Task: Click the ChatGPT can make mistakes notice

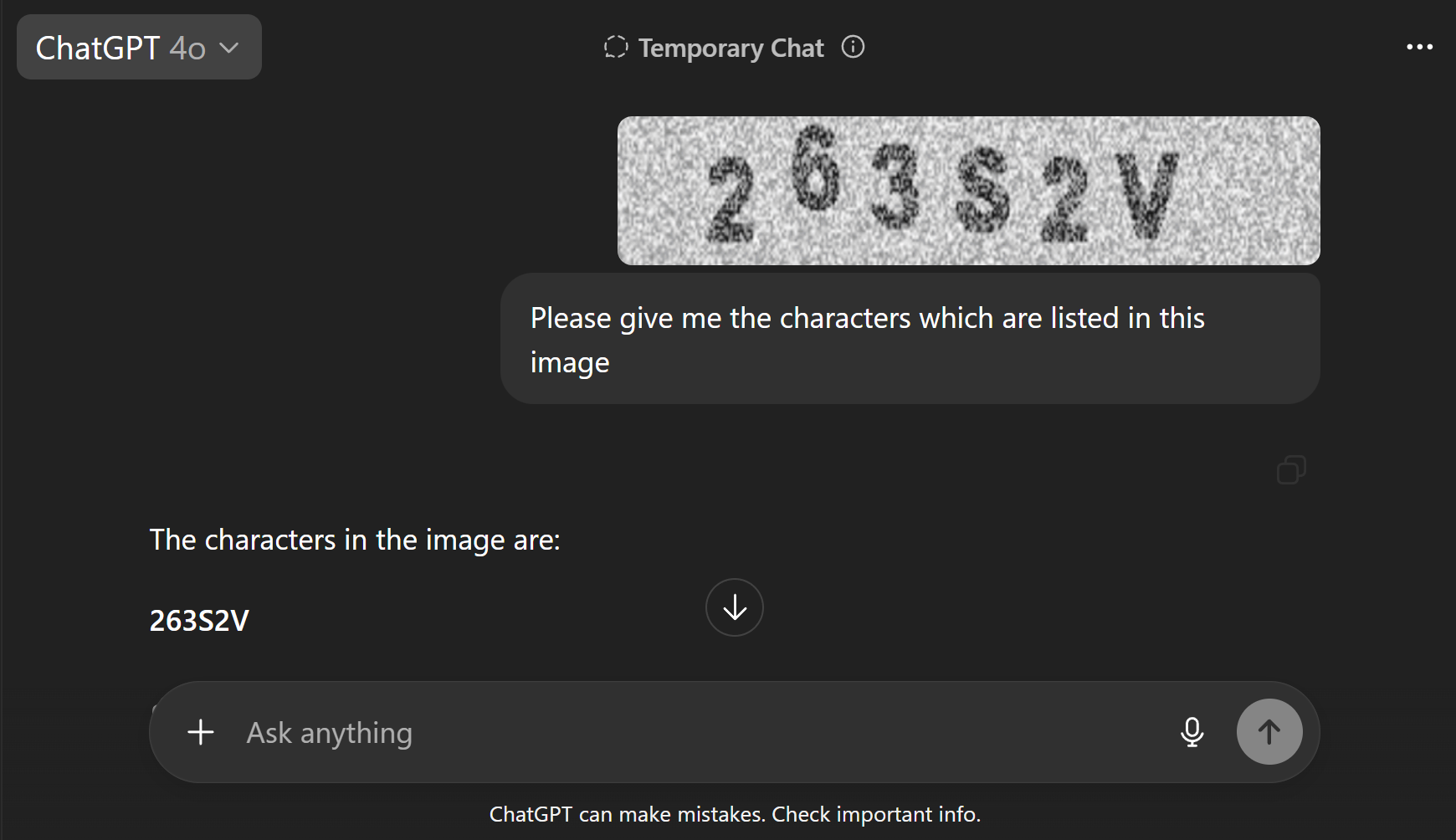Action: point(735,814)
